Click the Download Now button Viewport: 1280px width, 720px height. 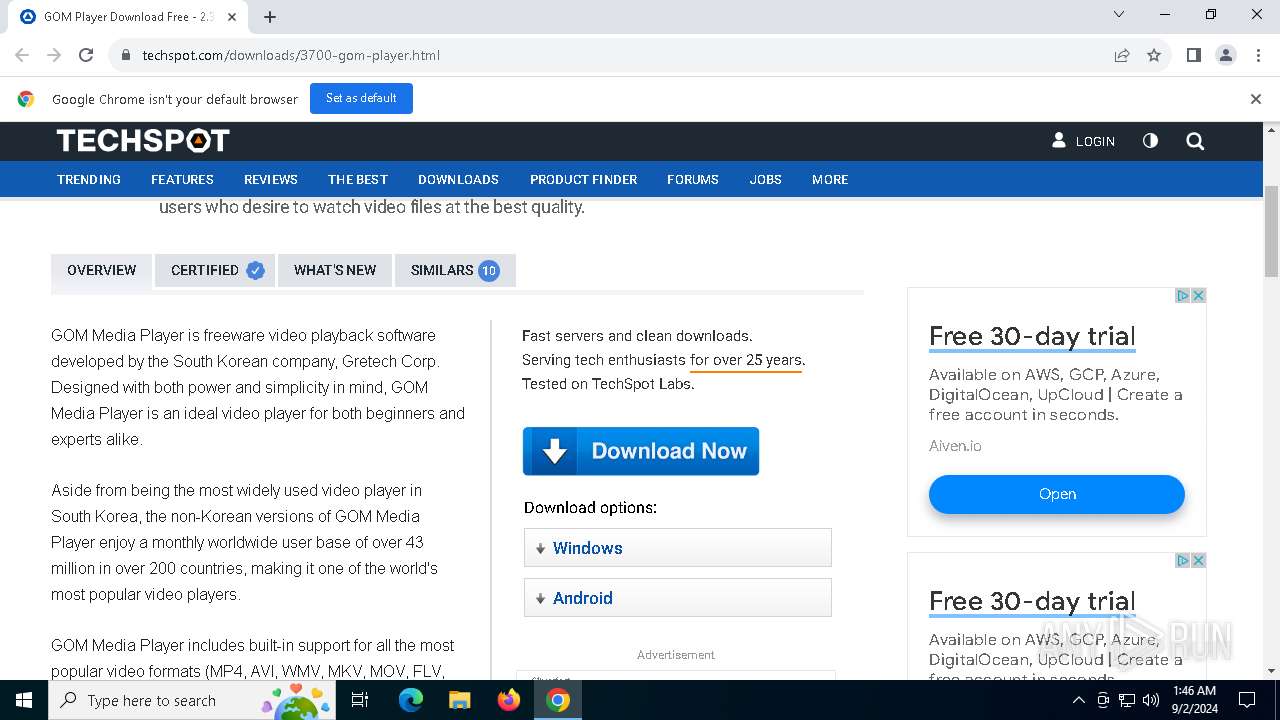pyautogui.click(x=641, y=451)
